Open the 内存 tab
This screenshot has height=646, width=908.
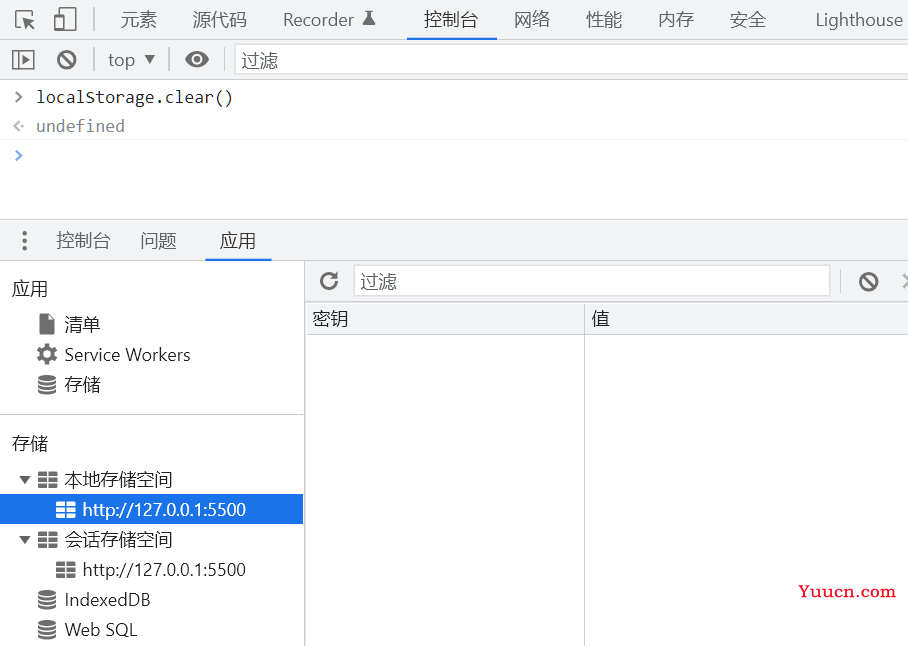point(676,20)
